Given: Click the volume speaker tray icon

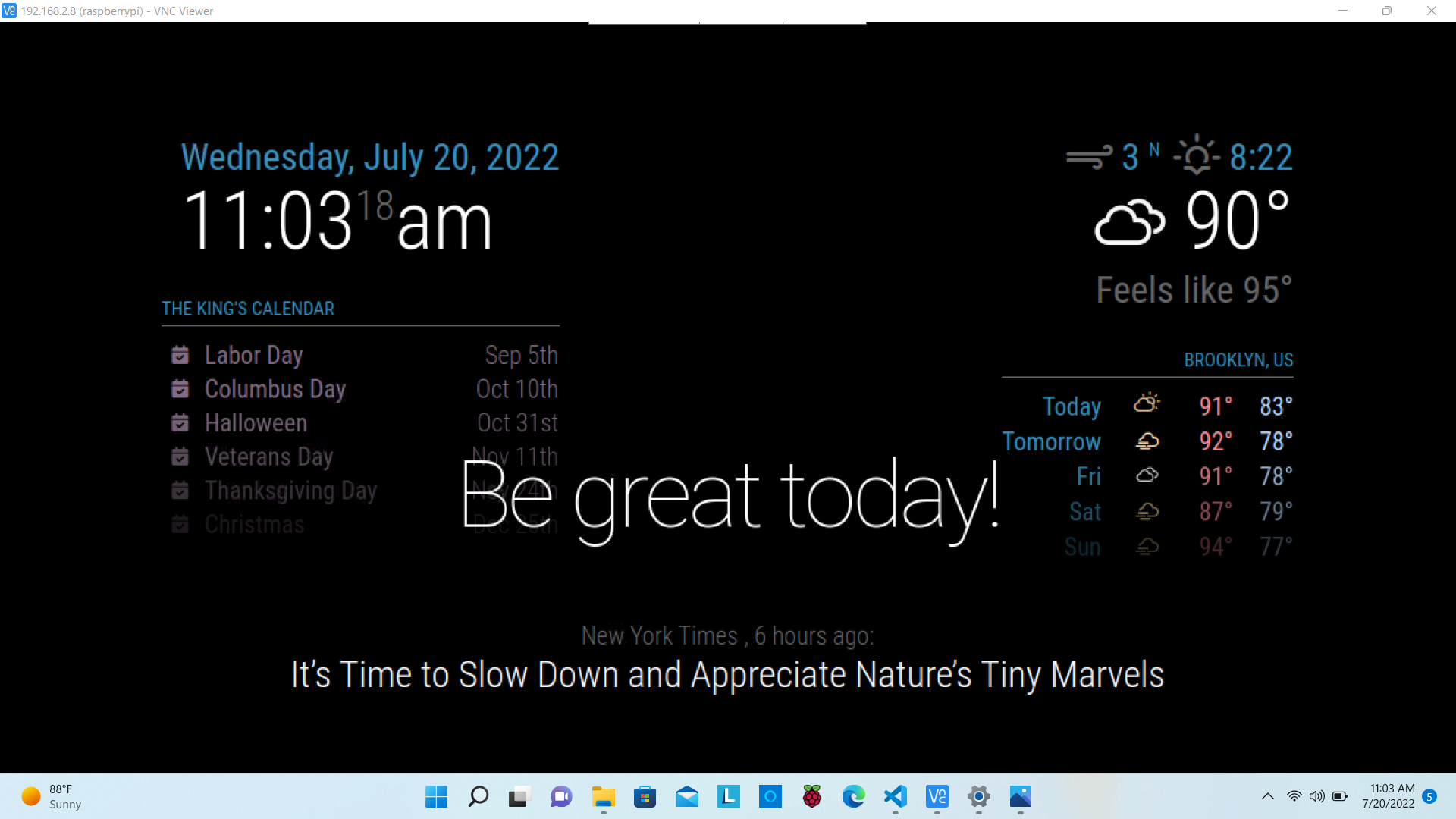Looking at the screenshot, I should [1317, 796].
